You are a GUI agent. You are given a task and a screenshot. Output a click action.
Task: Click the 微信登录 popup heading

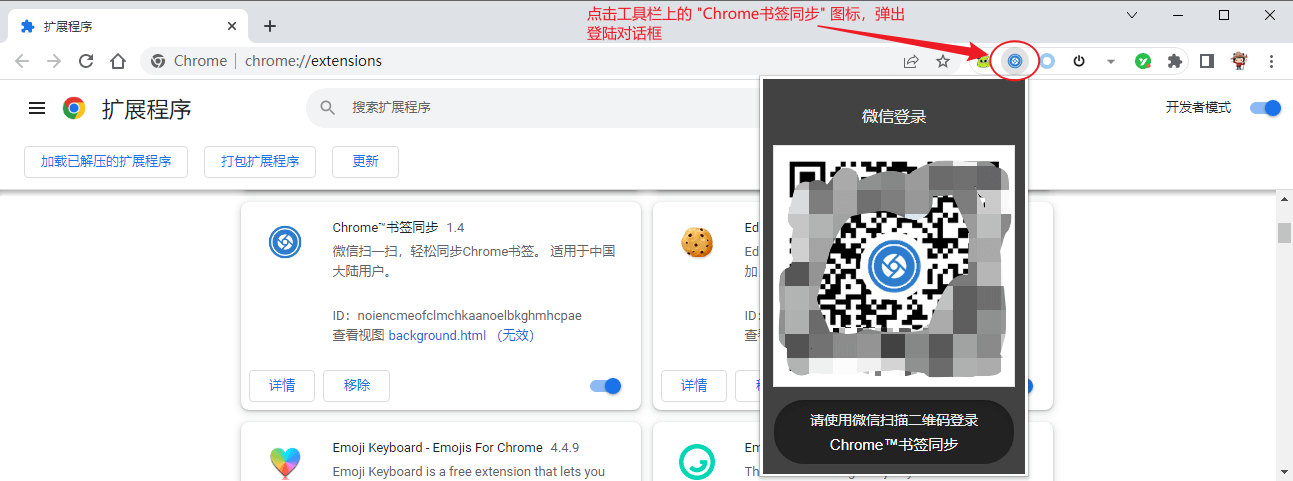pos(894,116)
